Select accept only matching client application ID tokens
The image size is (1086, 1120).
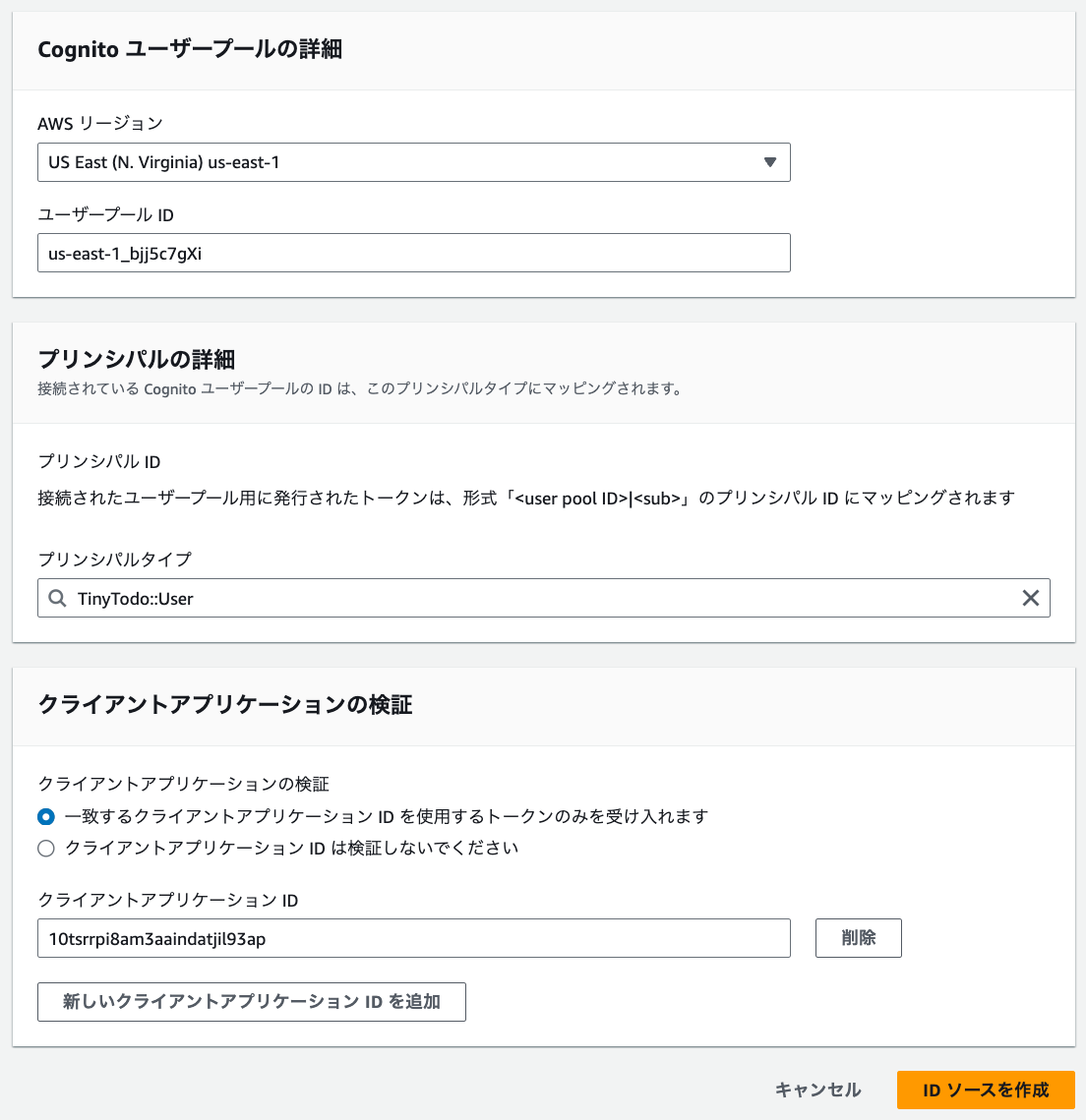(x=46, y=817)
